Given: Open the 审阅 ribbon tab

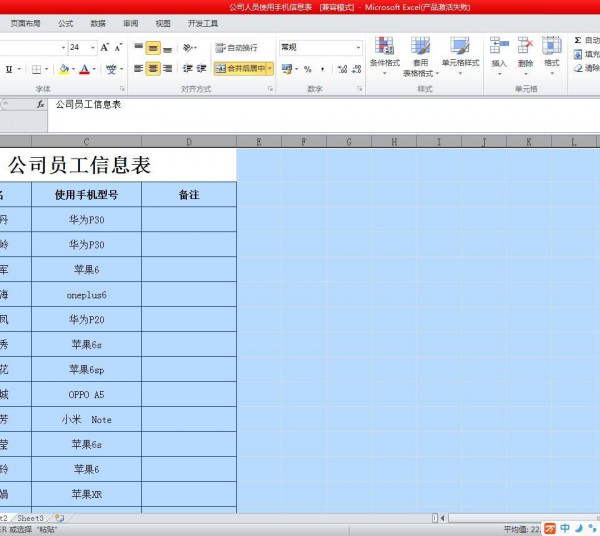Looking at the screenshot, I should coord(130,23).
